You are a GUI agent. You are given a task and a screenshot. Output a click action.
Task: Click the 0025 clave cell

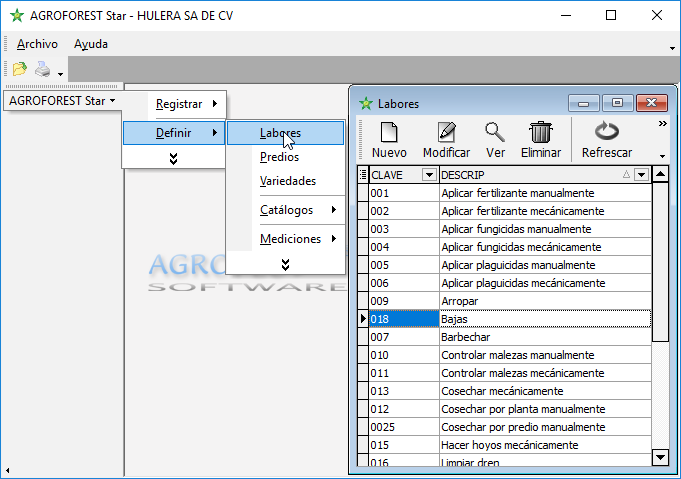tap(404, 427)
